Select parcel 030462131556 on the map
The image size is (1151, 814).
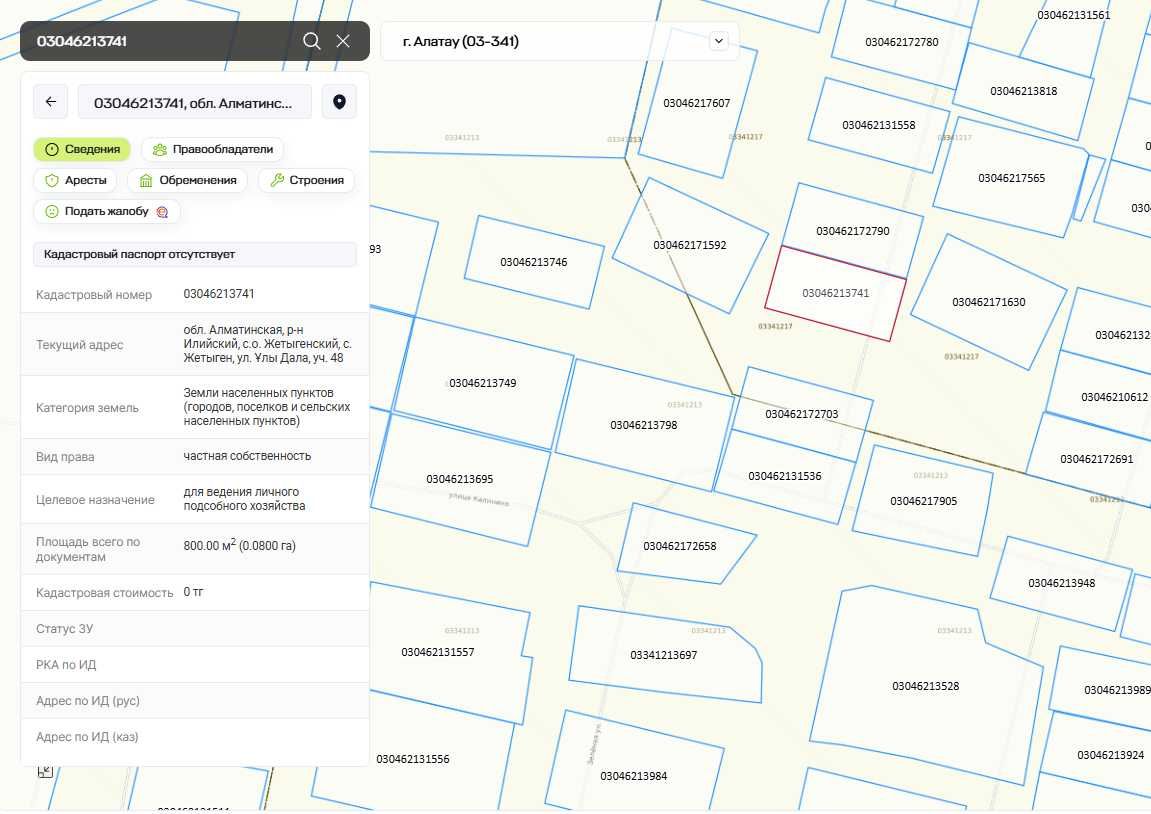[x=413, y=759]
